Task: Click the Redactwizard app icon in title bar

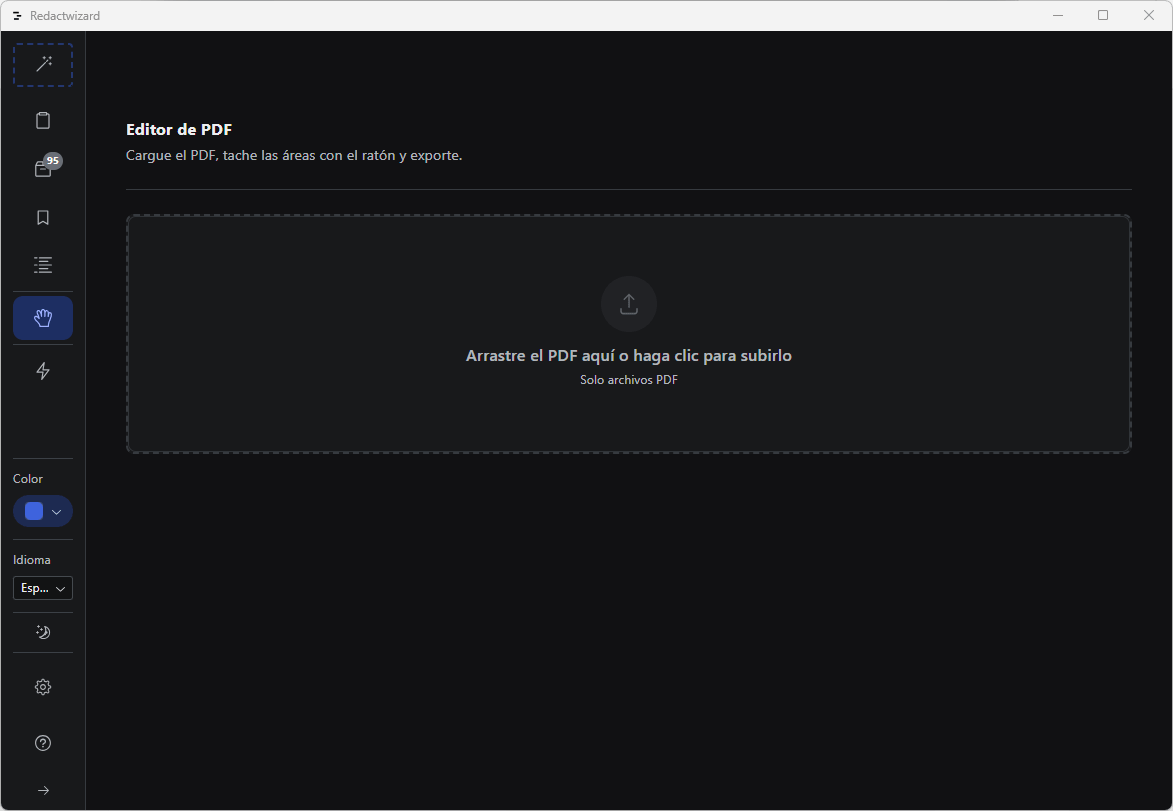Action: click(x=17, y=16)
